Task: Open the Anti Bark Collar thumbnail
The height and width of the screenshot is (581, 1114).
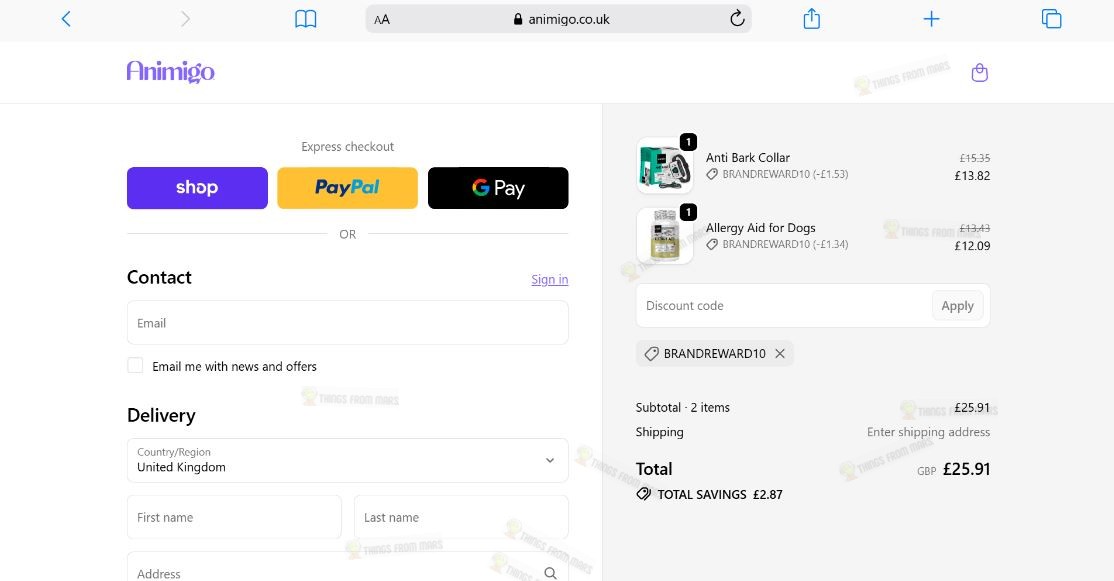Action: 665,165
